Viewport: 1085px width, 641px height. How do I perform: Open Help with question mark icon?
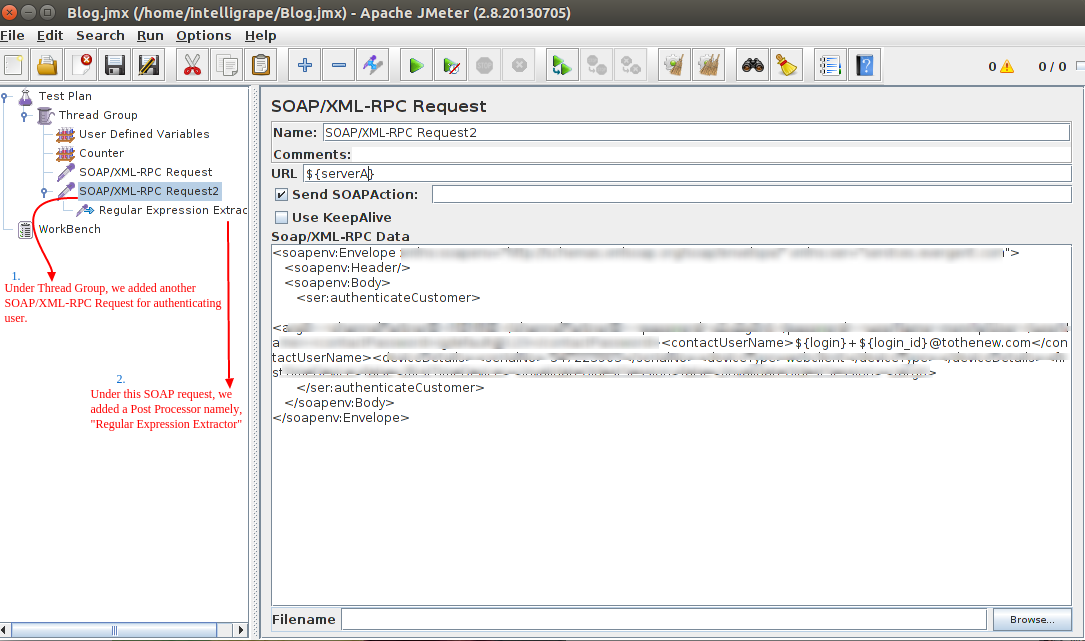click(x=864, y=66)
